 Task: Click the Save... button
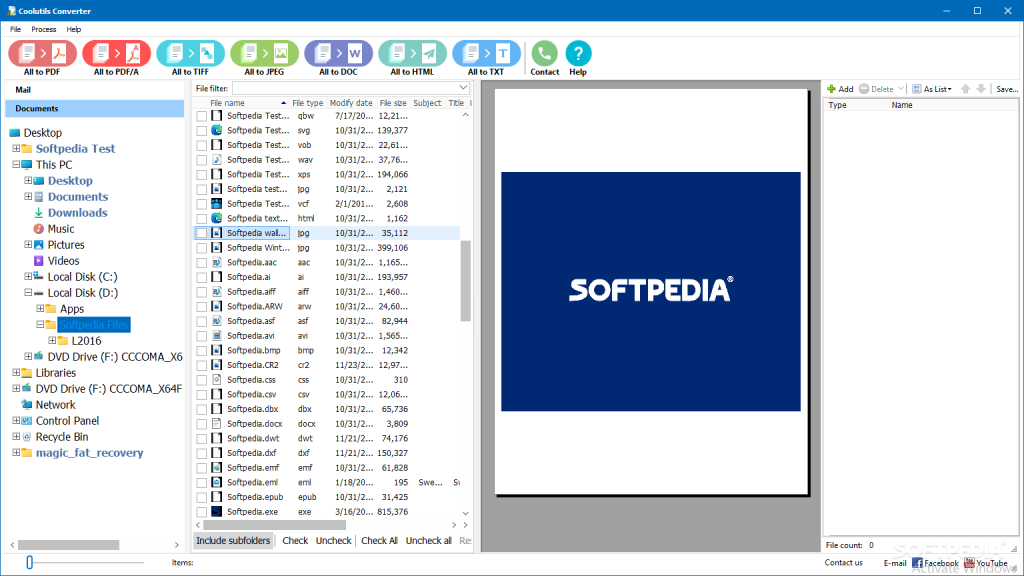tap(1007, 89)
